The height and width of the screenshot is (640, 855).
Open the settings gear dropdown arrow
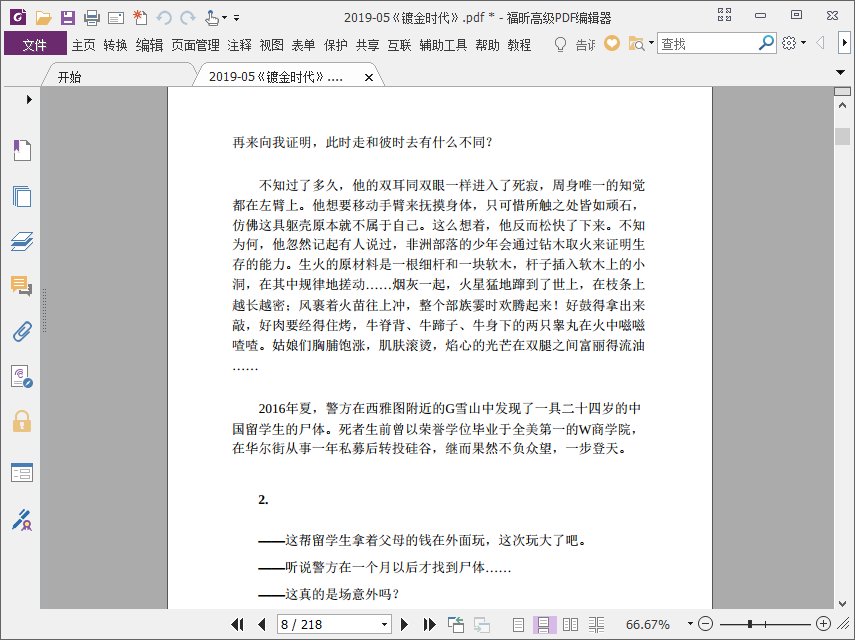(804, 43)
